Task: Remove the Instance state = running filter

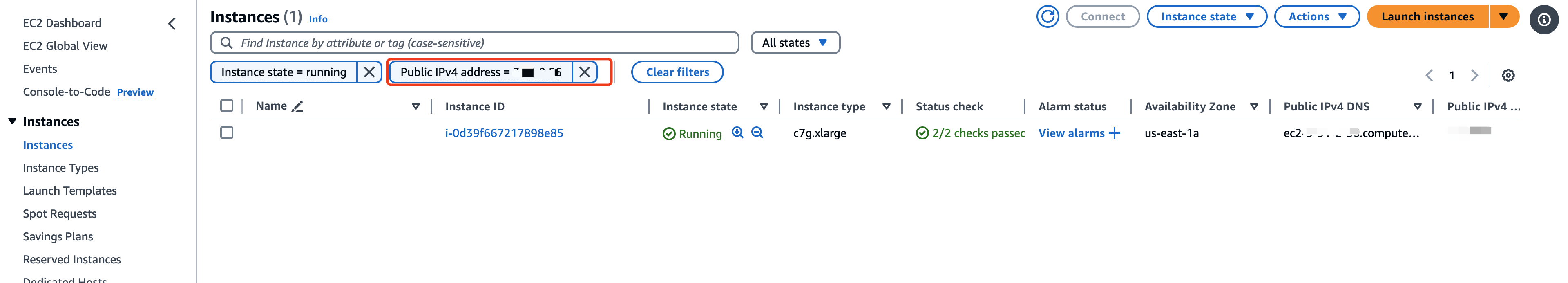Action: click(x=369, y=72)
